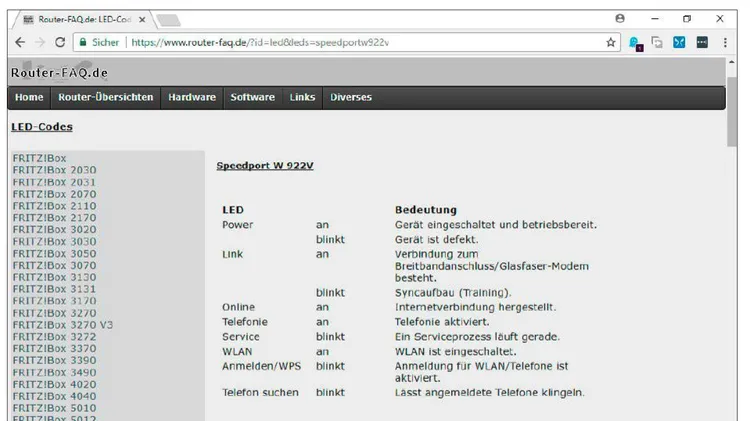Screen dimensions: 750x421
Task: Click the 'Bedeutung' column header
Action: coord(426,210)
